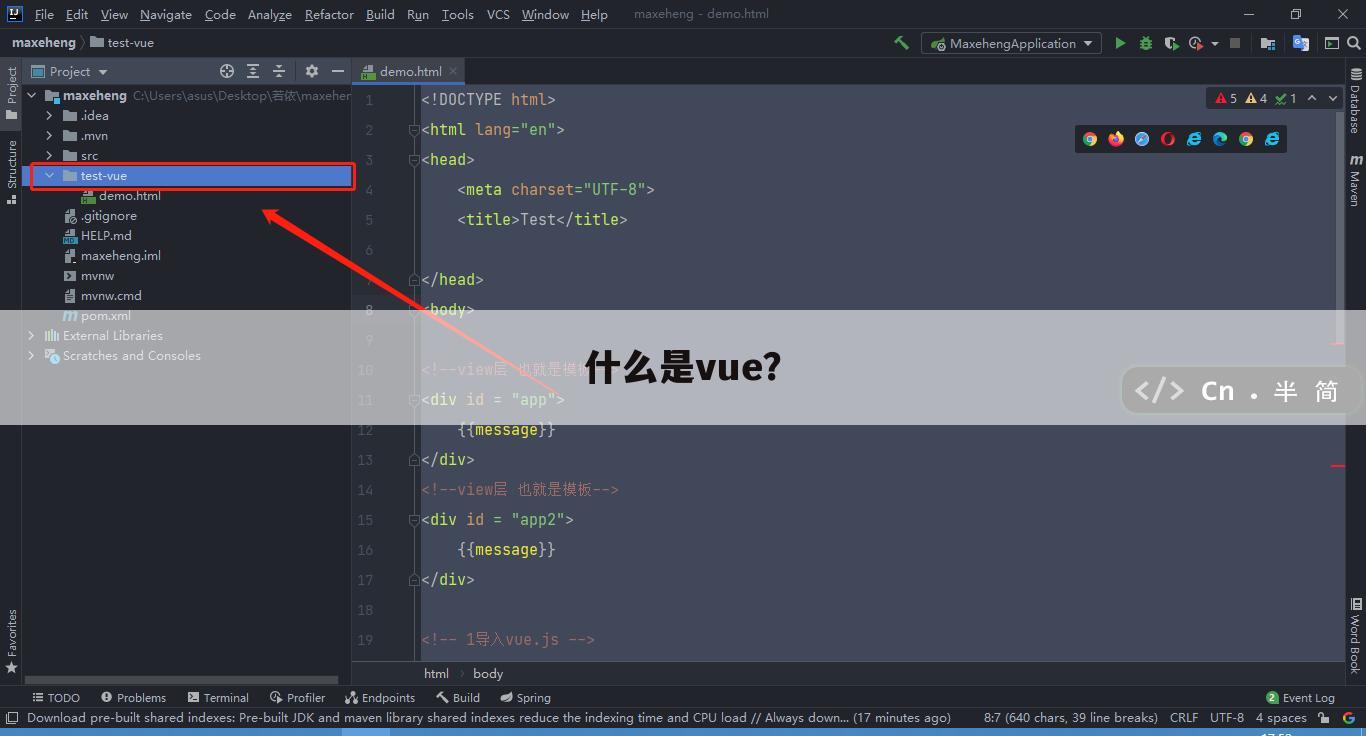Collapse the test-vue folder
This screenshot has width=1366, height=736.
click(48, 175)
